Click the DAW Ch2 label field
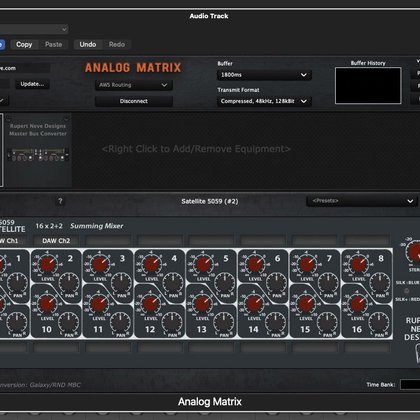This screenshot has height=420, width=420. pyautogui.click(x=56, y=241)
